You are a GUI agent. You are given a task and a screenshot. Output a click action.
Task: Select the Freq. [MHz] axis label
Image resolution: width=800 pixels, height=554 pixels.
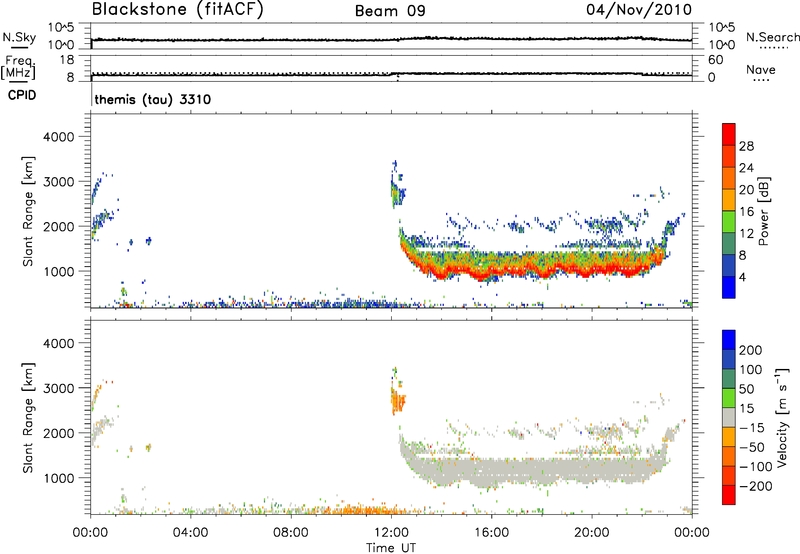[x=19, y=68]
